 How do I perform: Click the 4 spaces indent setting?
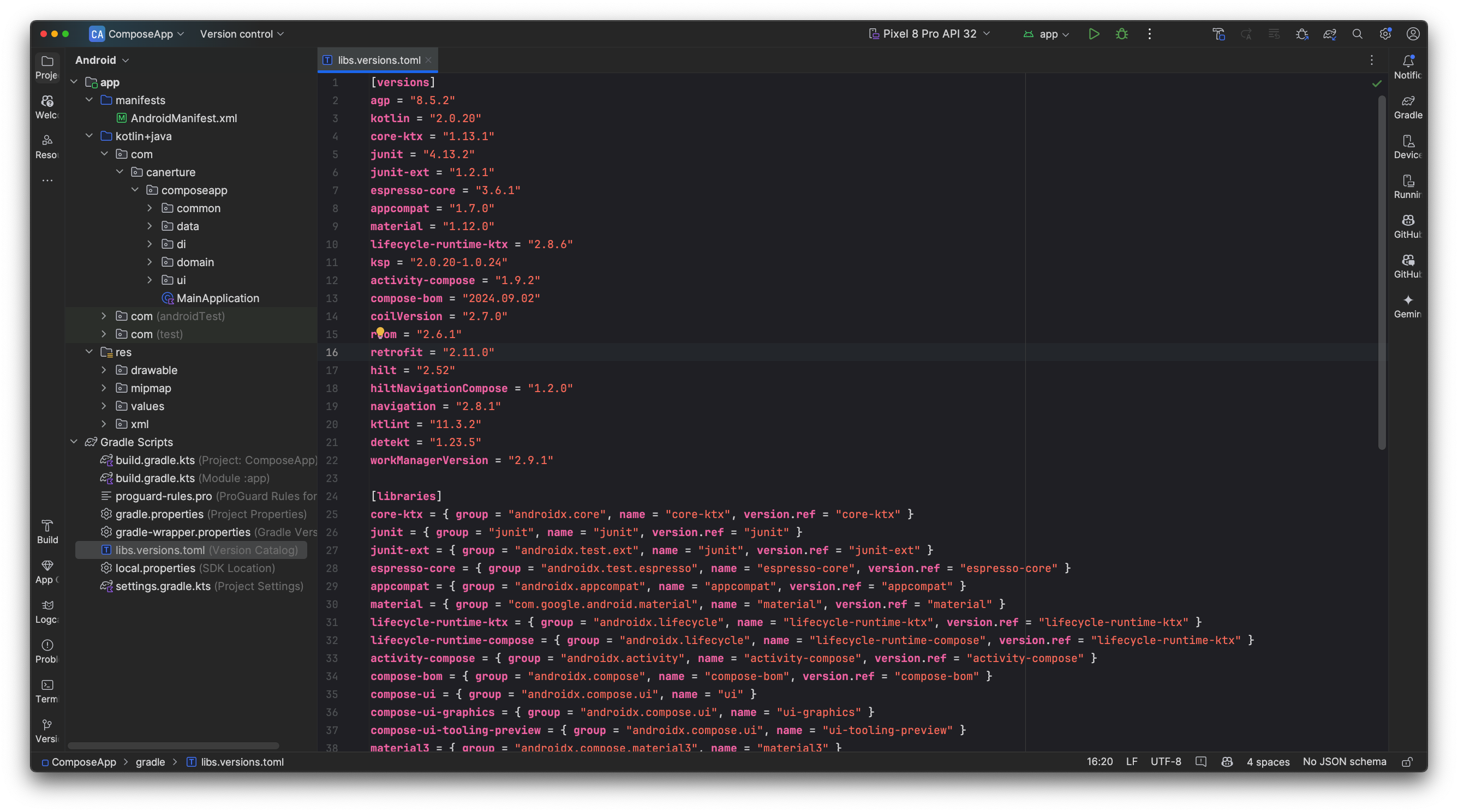1267,762
